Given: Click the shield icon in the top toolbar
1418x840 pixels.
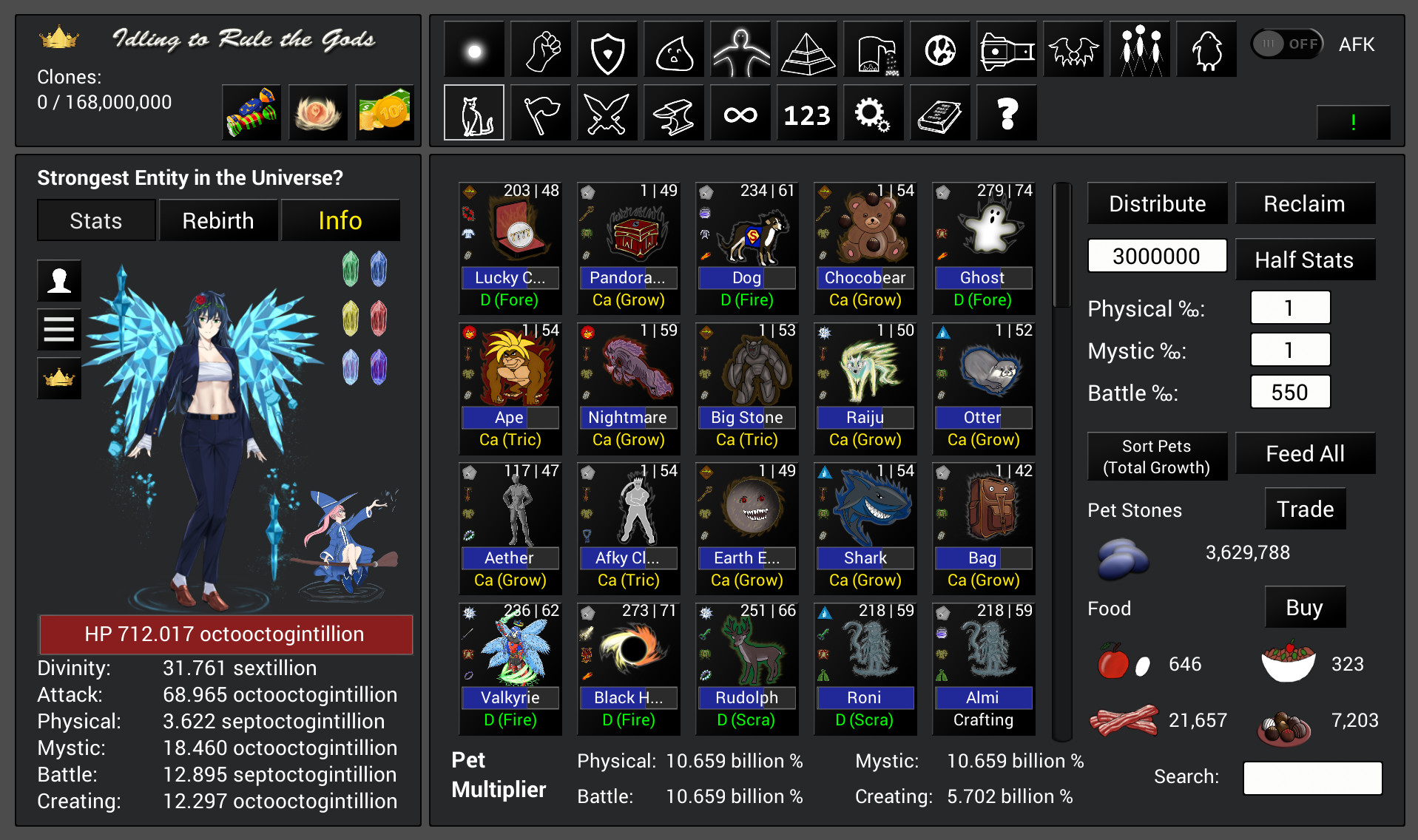Looking at the screenshot, I should [x=607, y=49].
